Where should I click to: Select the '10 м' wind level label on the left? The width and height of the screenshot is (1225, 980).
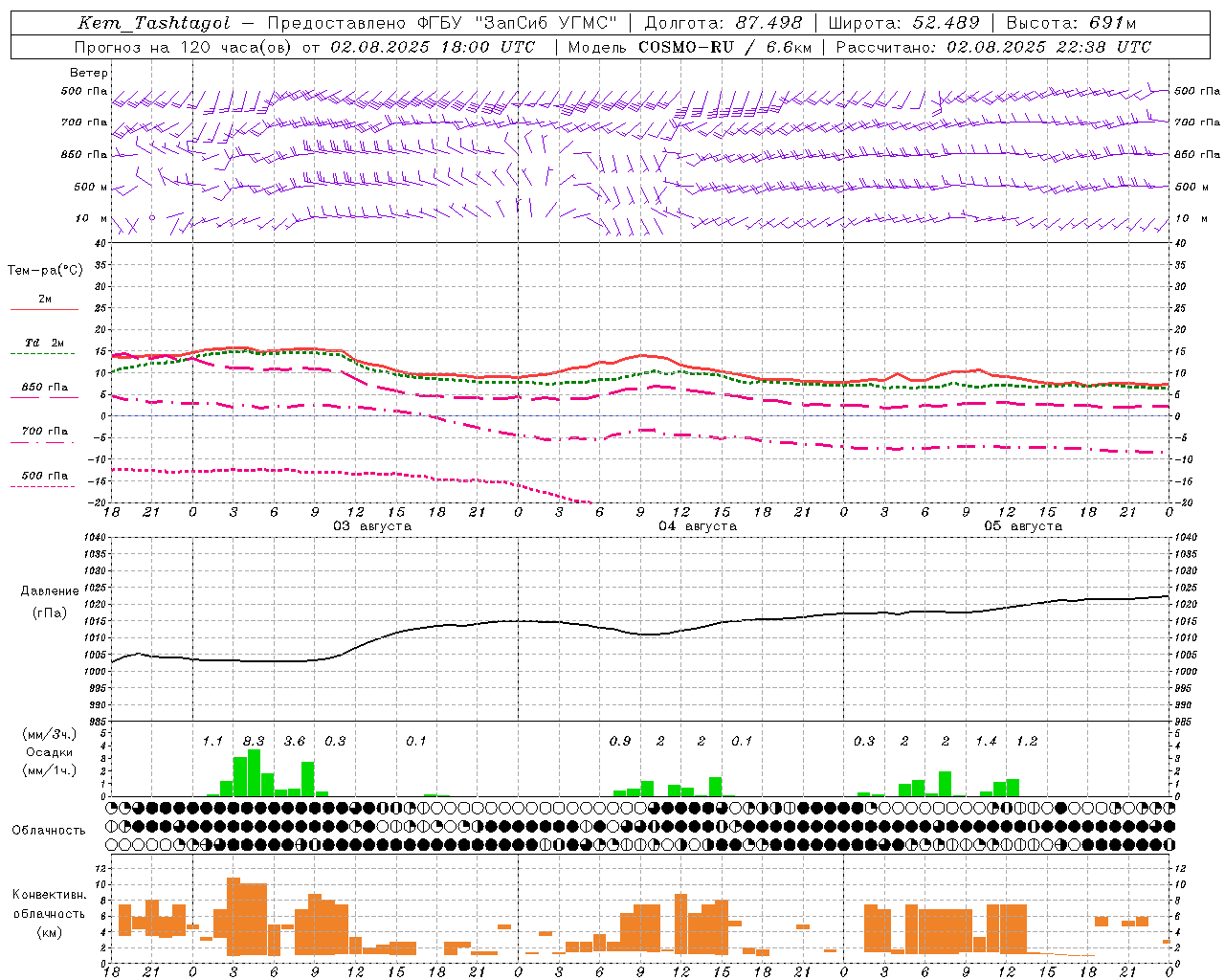(91, 218)
